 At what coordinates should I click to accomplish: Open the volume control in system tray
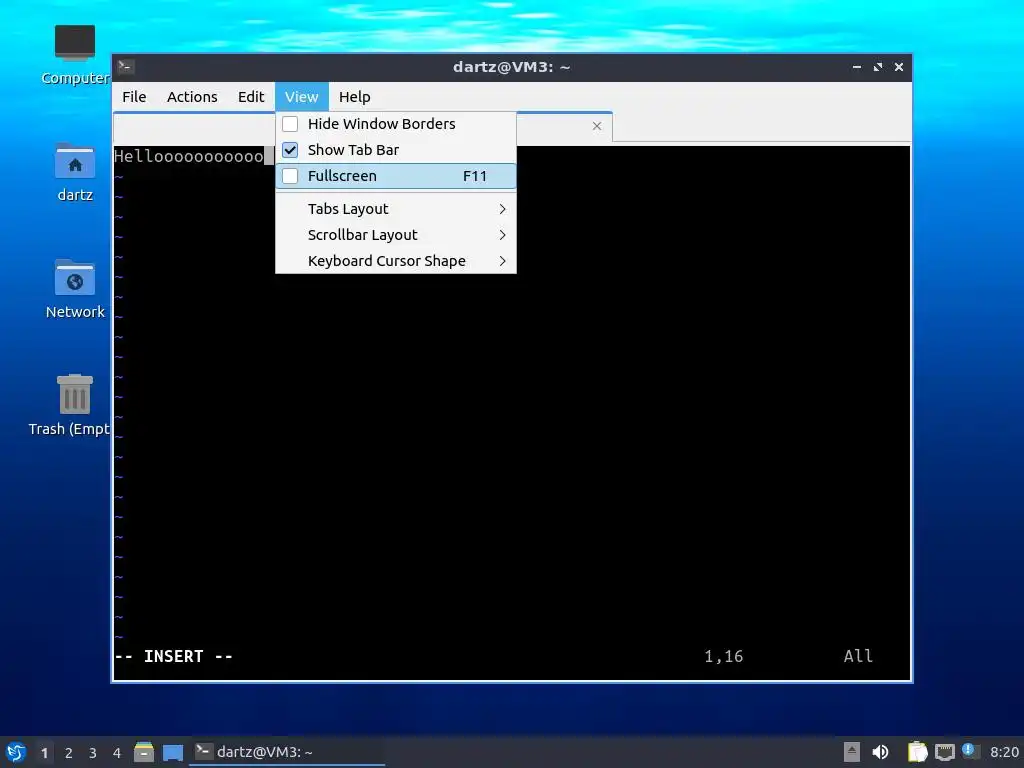[880, 752]
